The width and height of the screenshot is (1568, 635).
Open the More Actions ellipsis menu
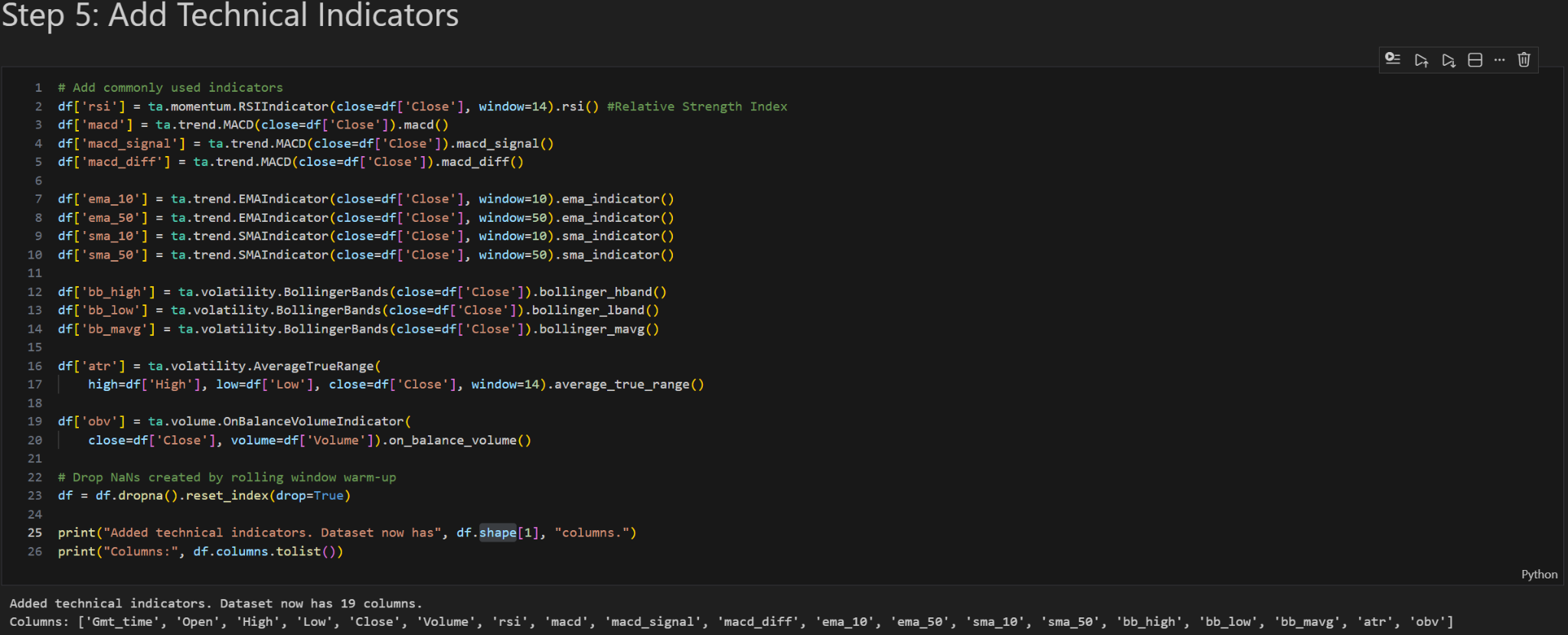pyautogui.click(x=1499, y=60)
